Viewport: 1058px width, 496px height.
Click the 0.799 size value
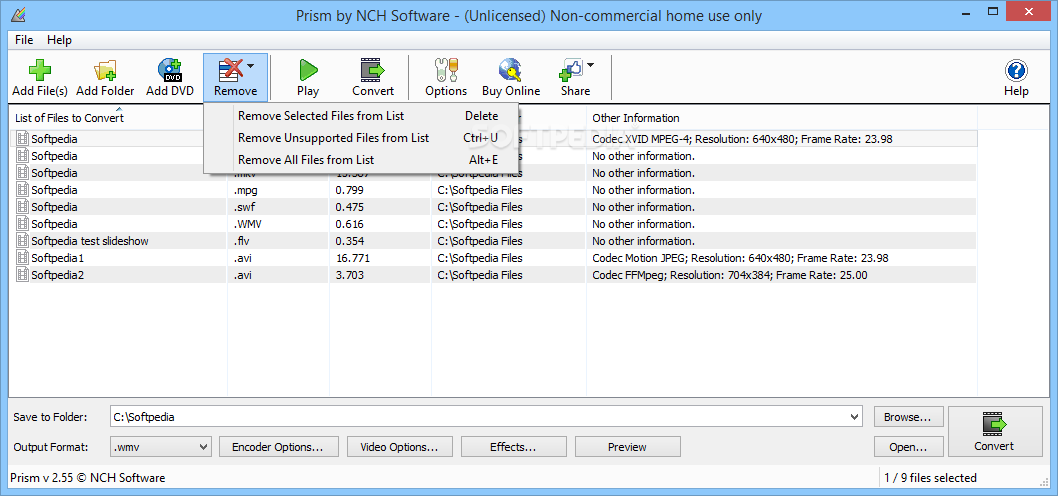pos(350,190)
